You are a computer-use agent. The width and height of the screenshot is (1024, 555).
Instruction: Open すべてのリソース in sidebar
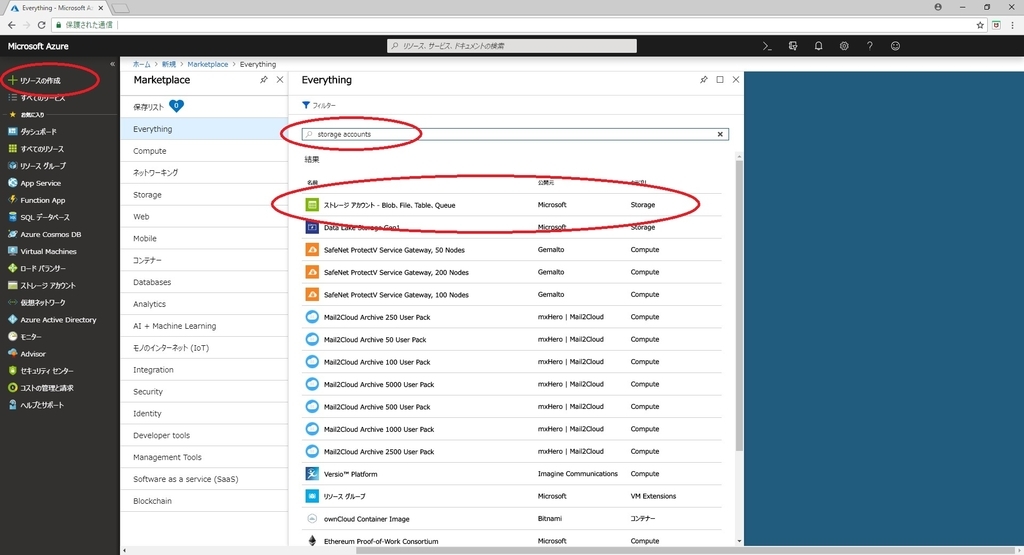click(36, 149)
